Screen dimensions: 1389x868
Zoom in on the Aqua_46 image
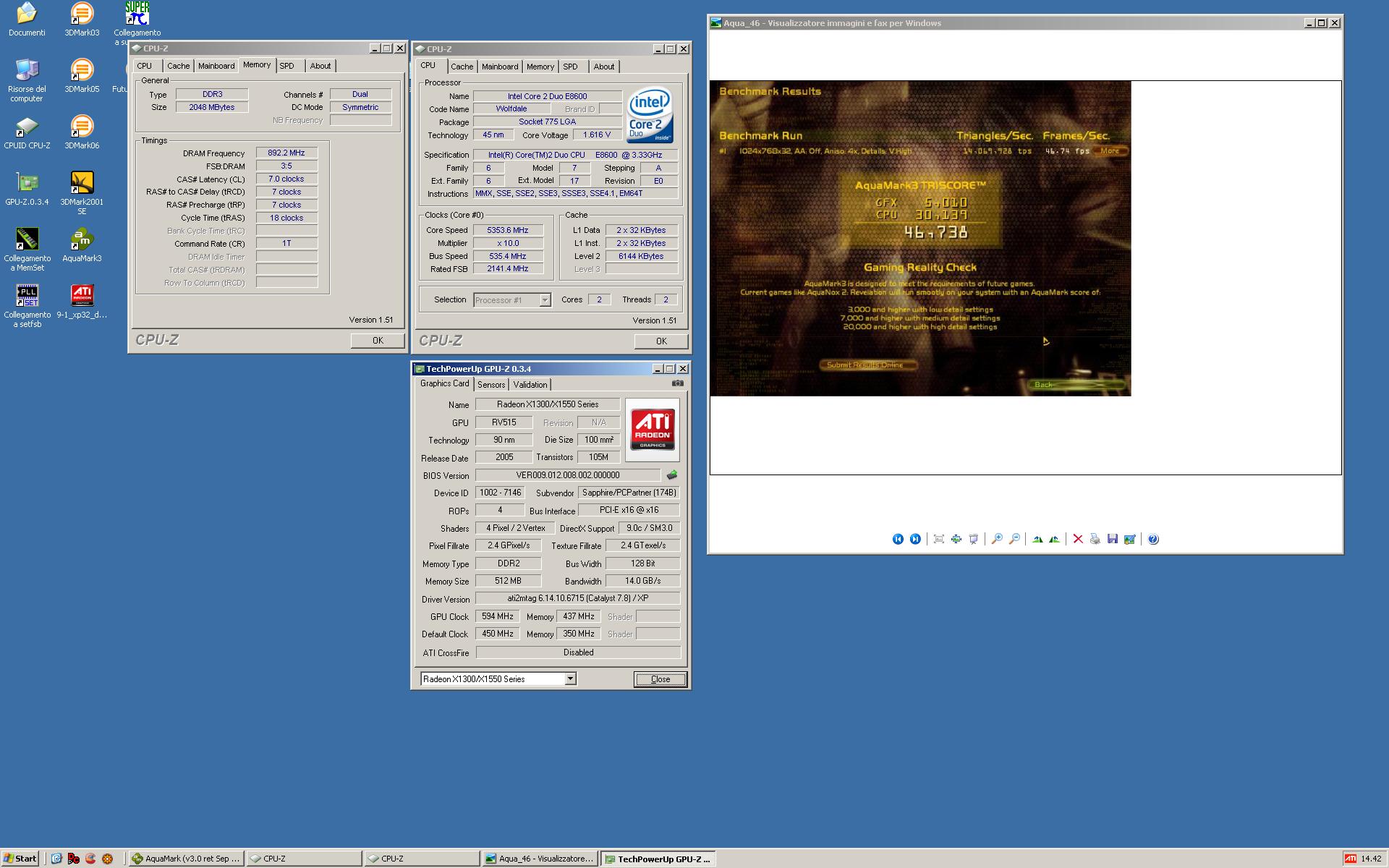click(997, 539)
